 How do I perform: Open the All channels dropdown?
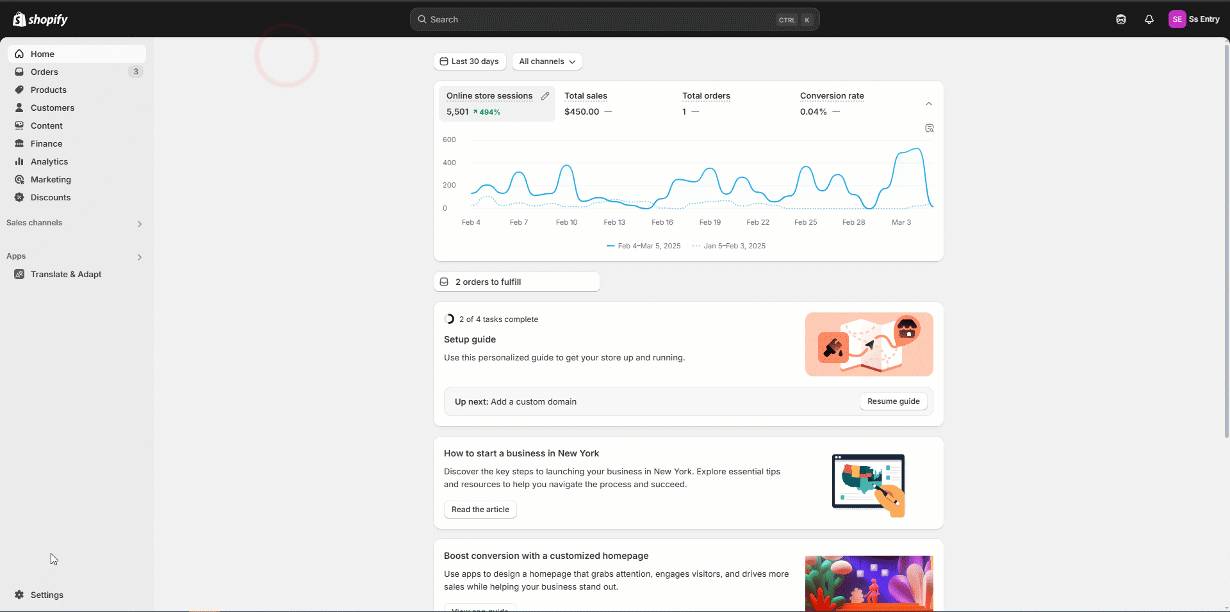coord(547,62)
